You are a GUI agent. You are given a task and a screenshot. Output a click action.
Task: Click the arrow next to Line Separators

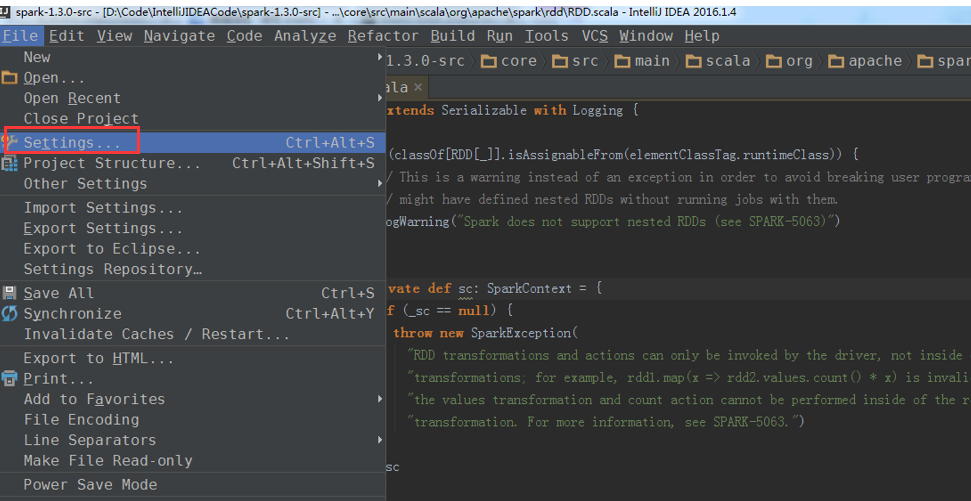click(379, 440)
